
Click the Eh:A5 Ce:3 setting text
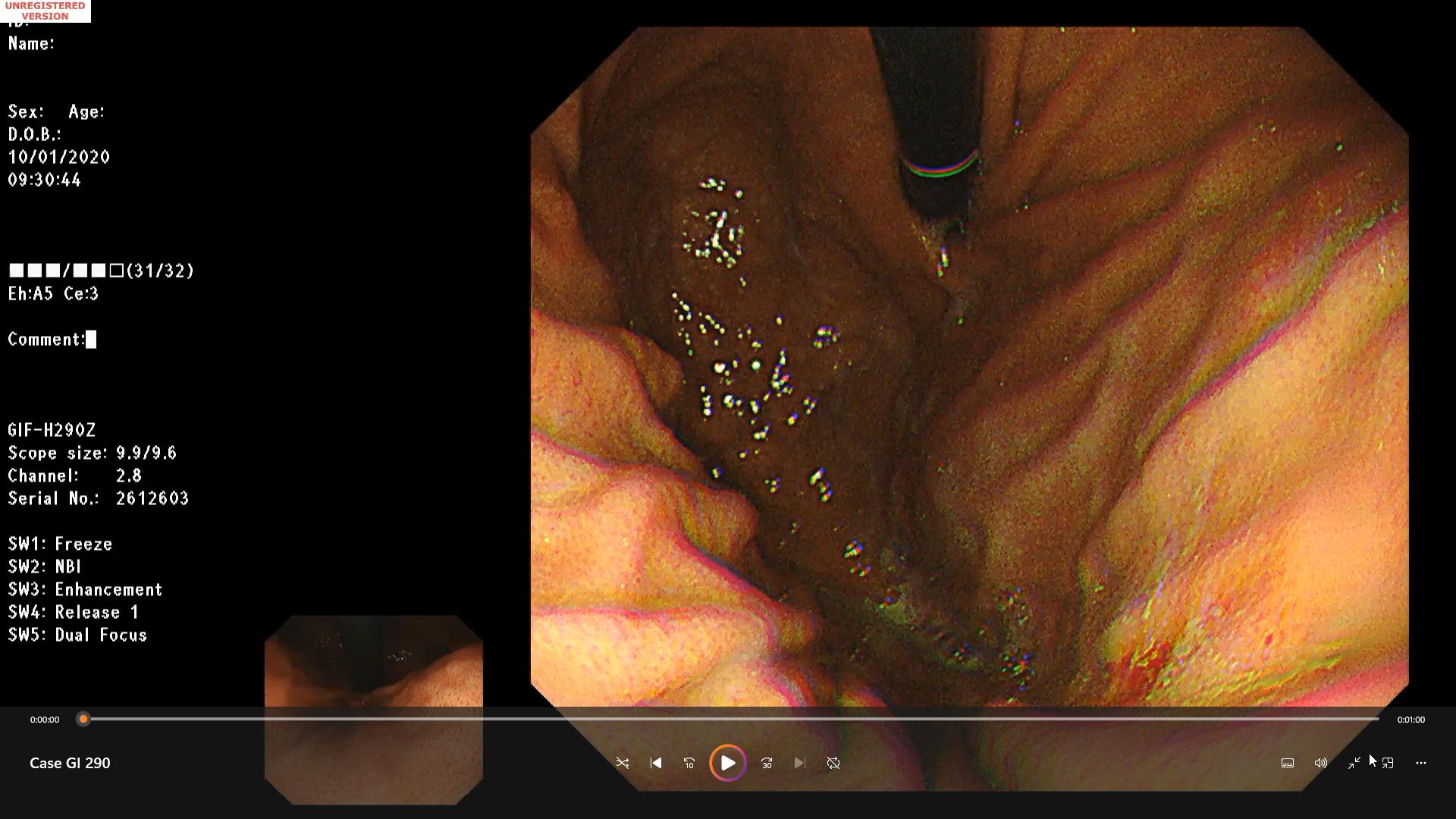[53, 293]
